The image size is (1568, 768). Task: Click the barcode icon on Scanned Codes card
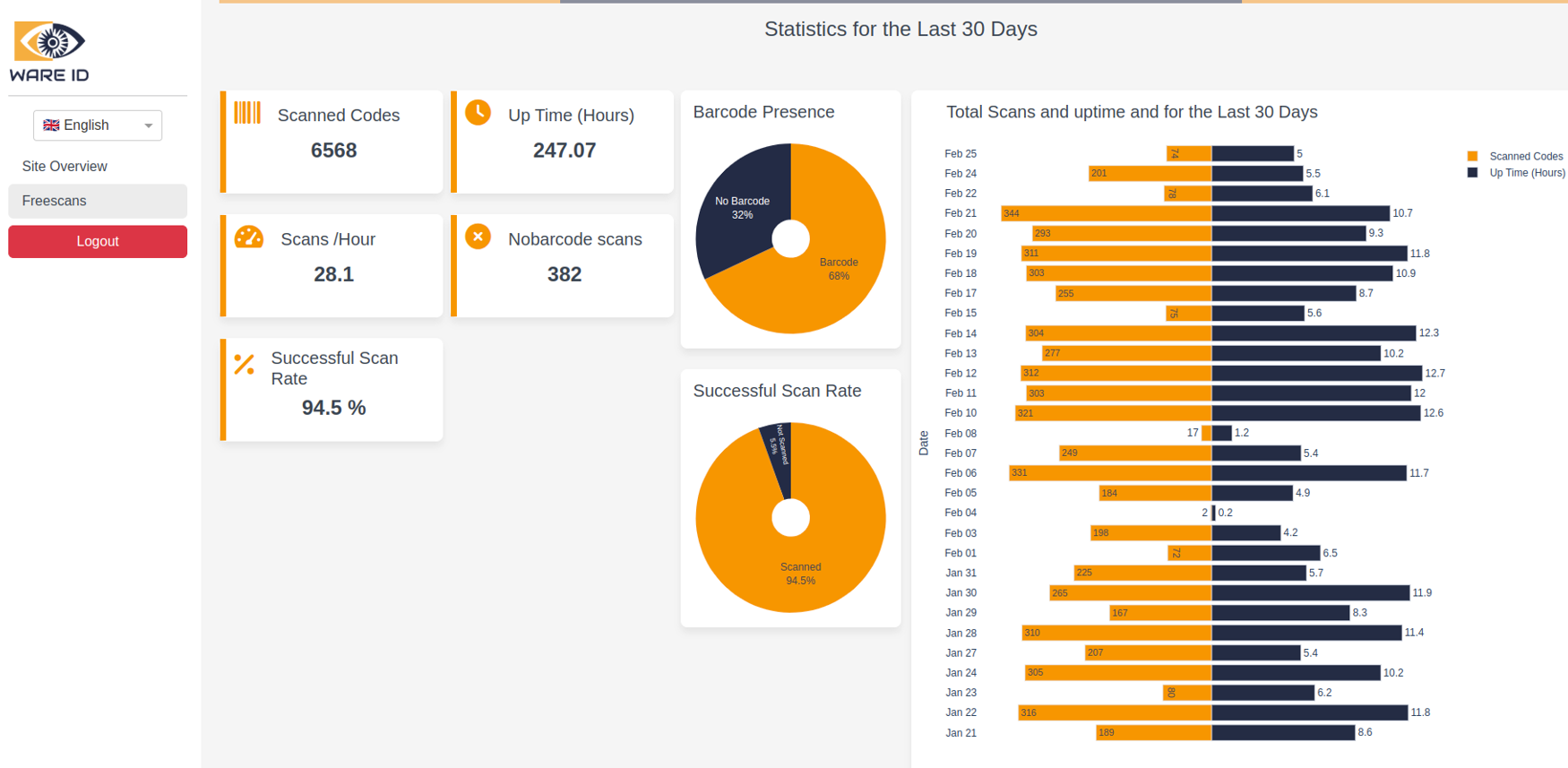tap(247, 113)
